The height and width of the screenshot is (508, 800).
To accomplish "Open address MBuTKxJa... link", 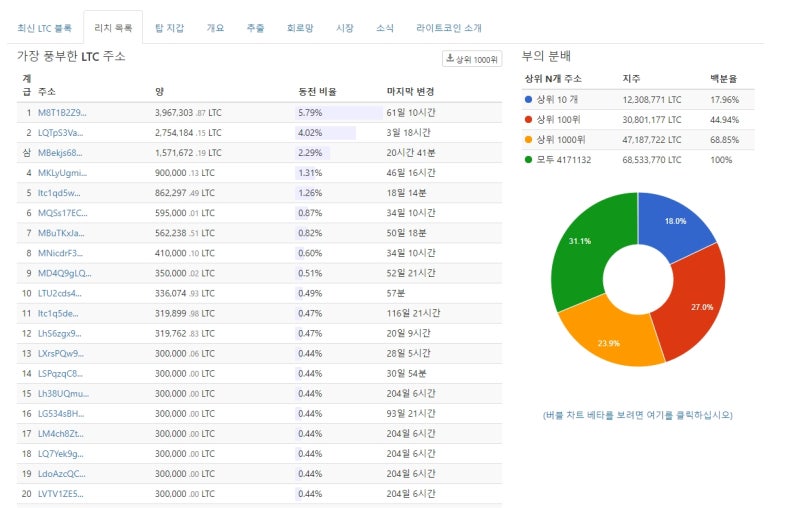I will coord(61,233).
